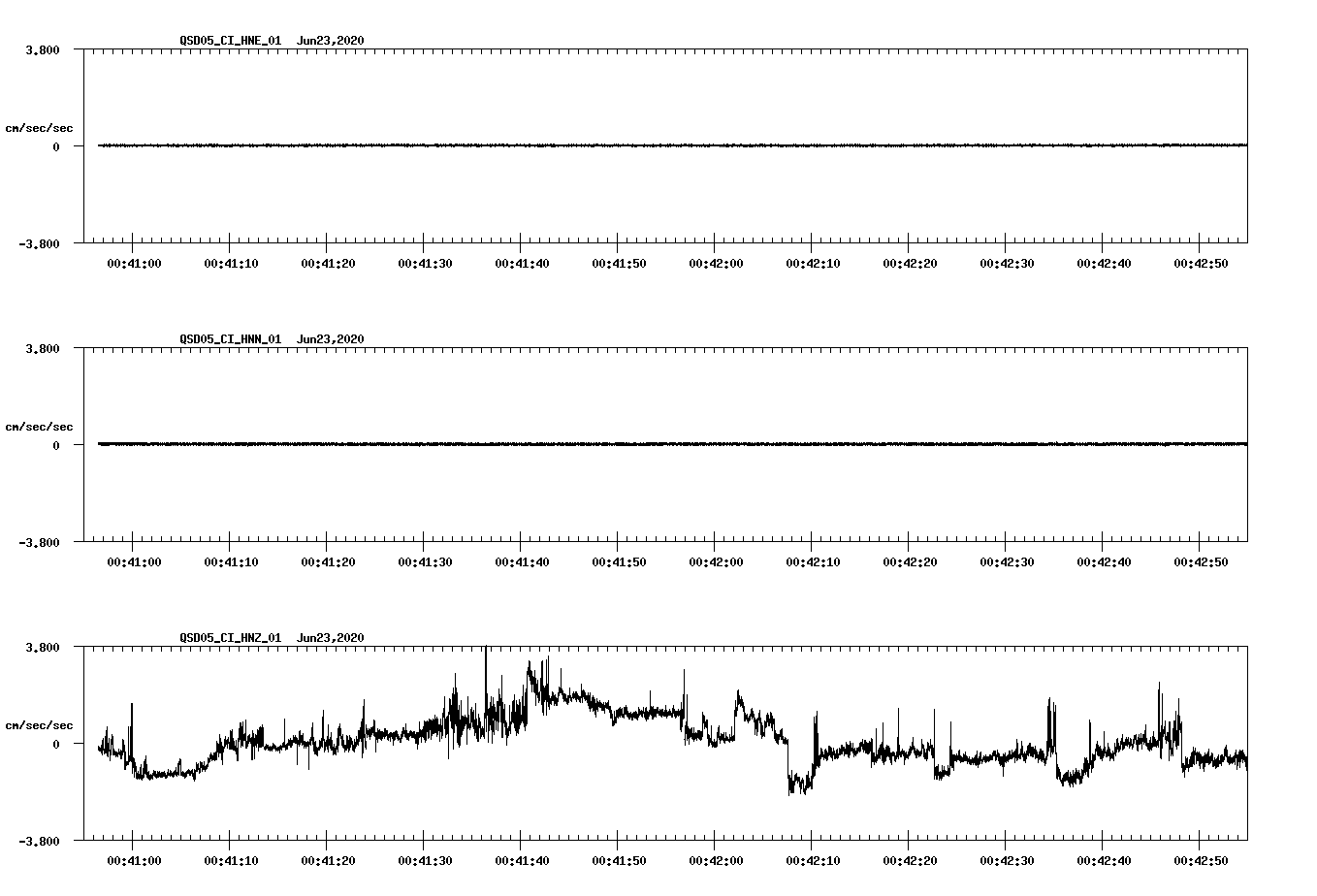The width and height of the screenshot is (1317, 896).
Task: Select Jun23,2020 date on HNN plot
Action: 331,339
